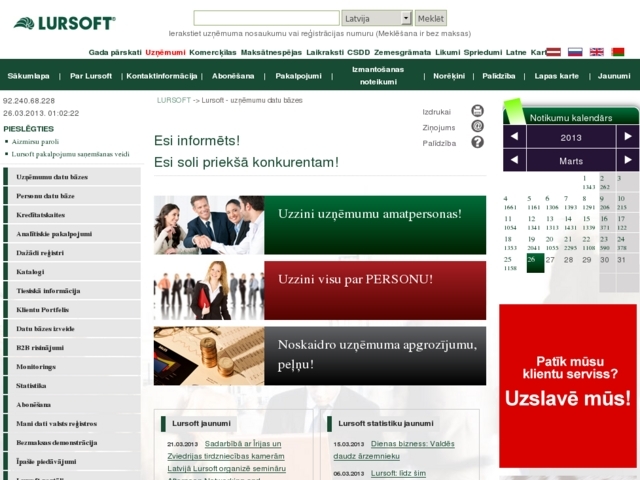Click the Meklēt search button

(x=431, y=18)
